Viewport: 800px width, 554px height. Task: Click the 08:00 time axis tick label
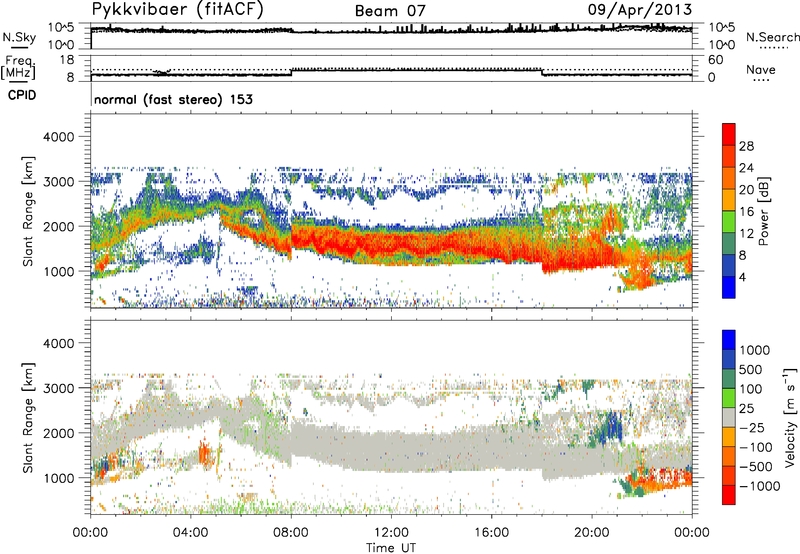(291, 533)
